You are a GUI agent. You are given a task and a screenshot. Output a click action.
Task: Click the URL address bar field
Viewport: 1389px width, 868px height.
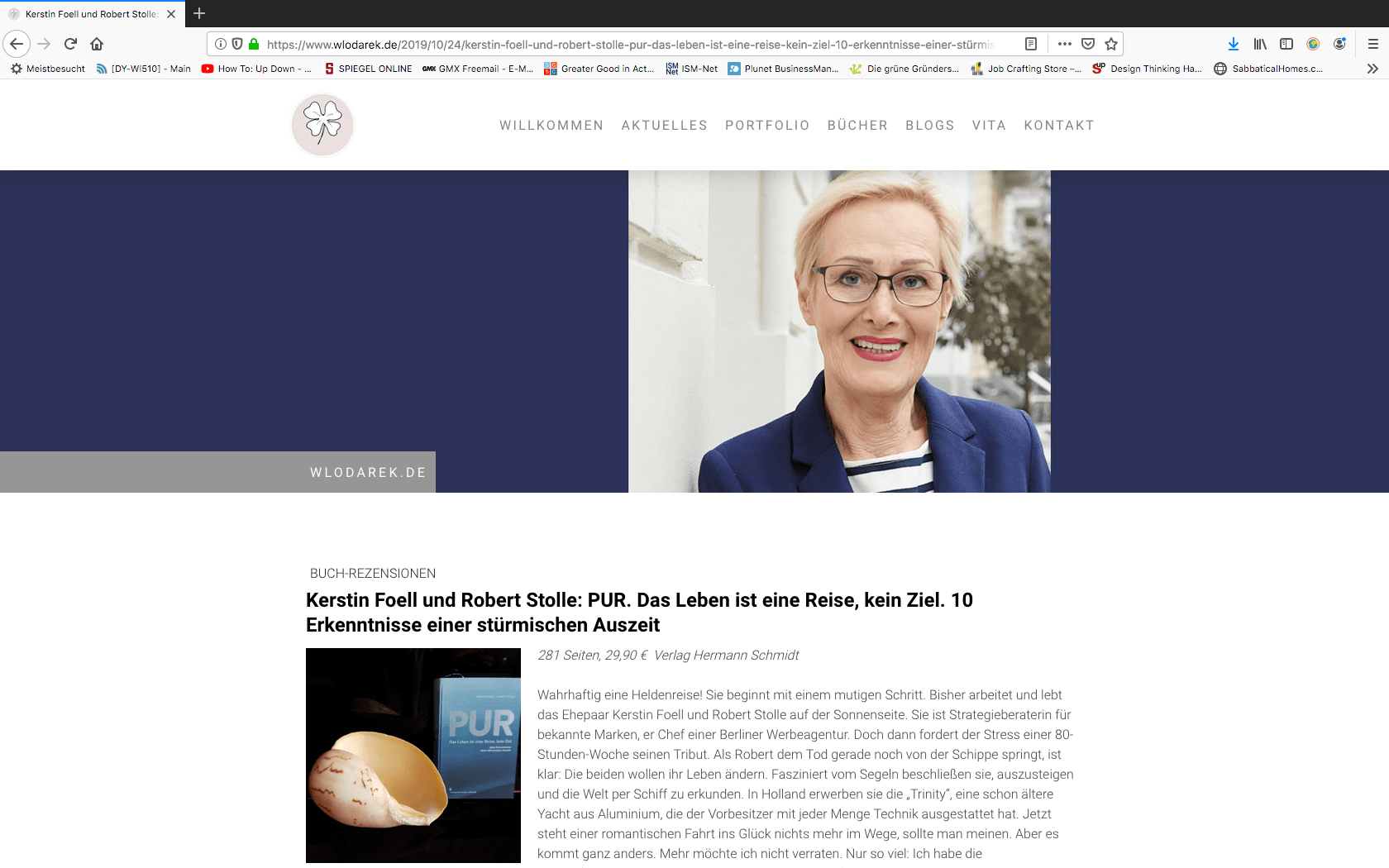[630, 44]
